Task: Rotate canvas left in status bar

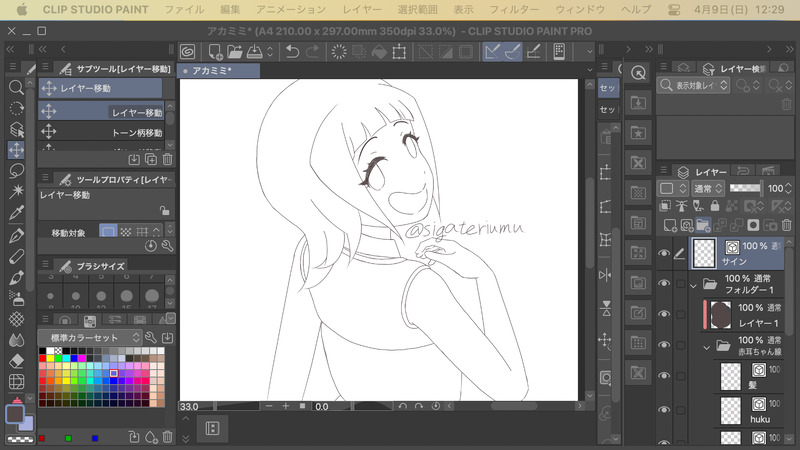Action: pyautogui.click(x=403, y=406)
